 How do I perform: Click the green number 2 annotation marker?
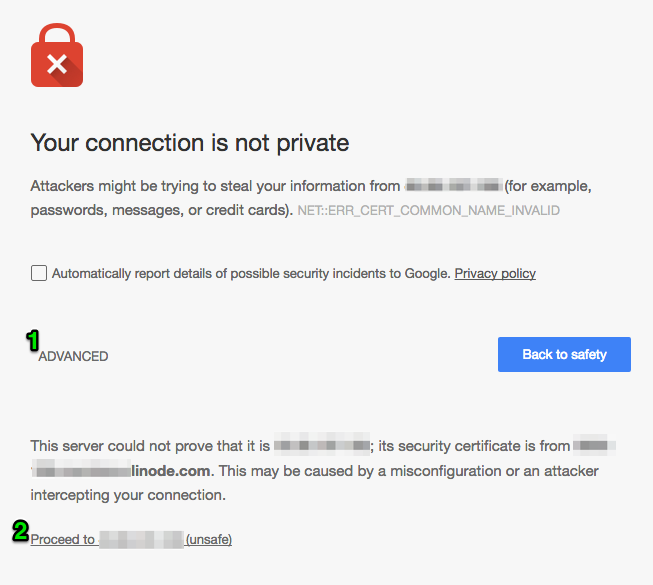(20, 531)
